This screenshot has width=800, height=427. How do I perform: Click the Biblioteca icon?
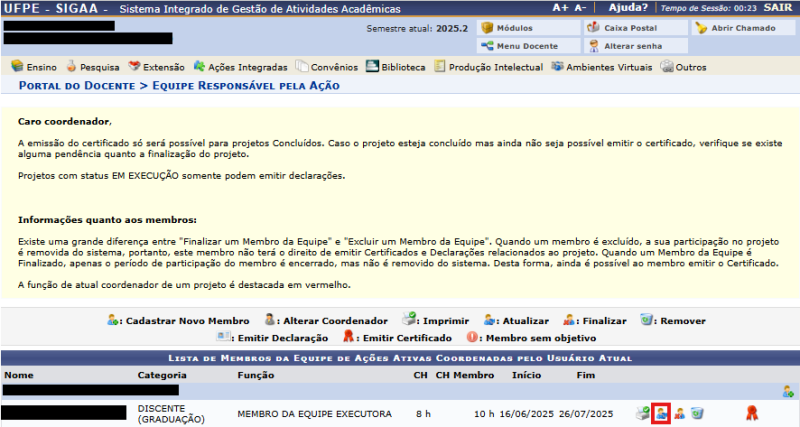pyautogui.click(x=372, y=66)
